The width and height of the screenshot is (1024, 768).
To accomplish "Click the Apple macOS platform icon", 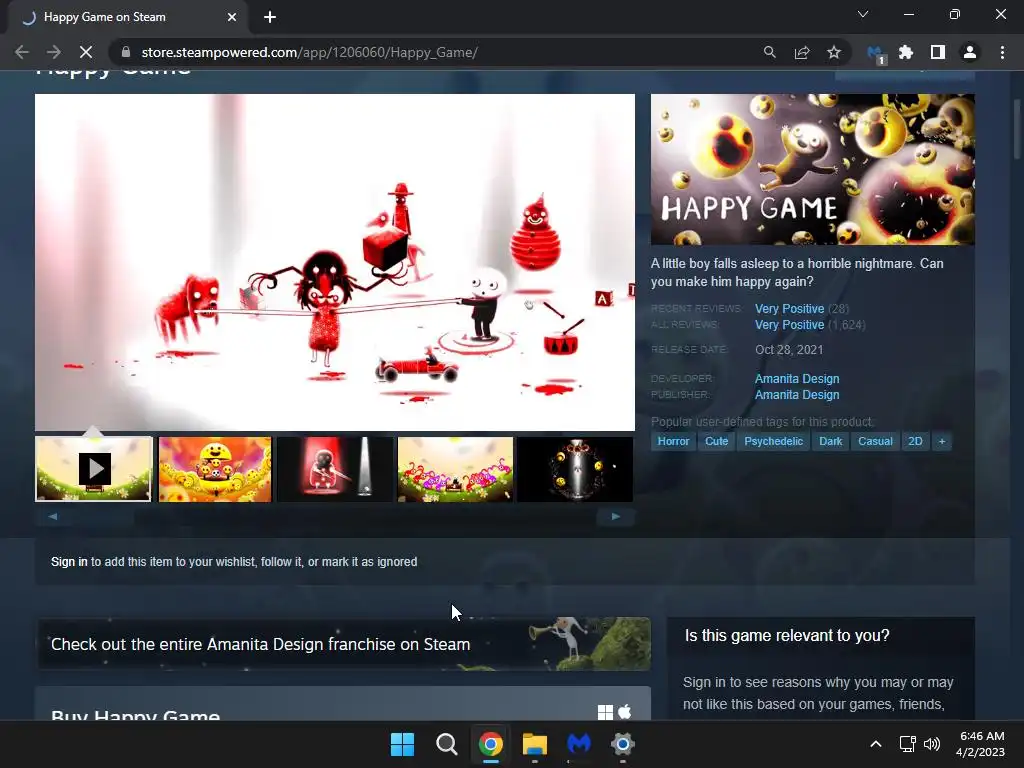I will pos(624,711).
